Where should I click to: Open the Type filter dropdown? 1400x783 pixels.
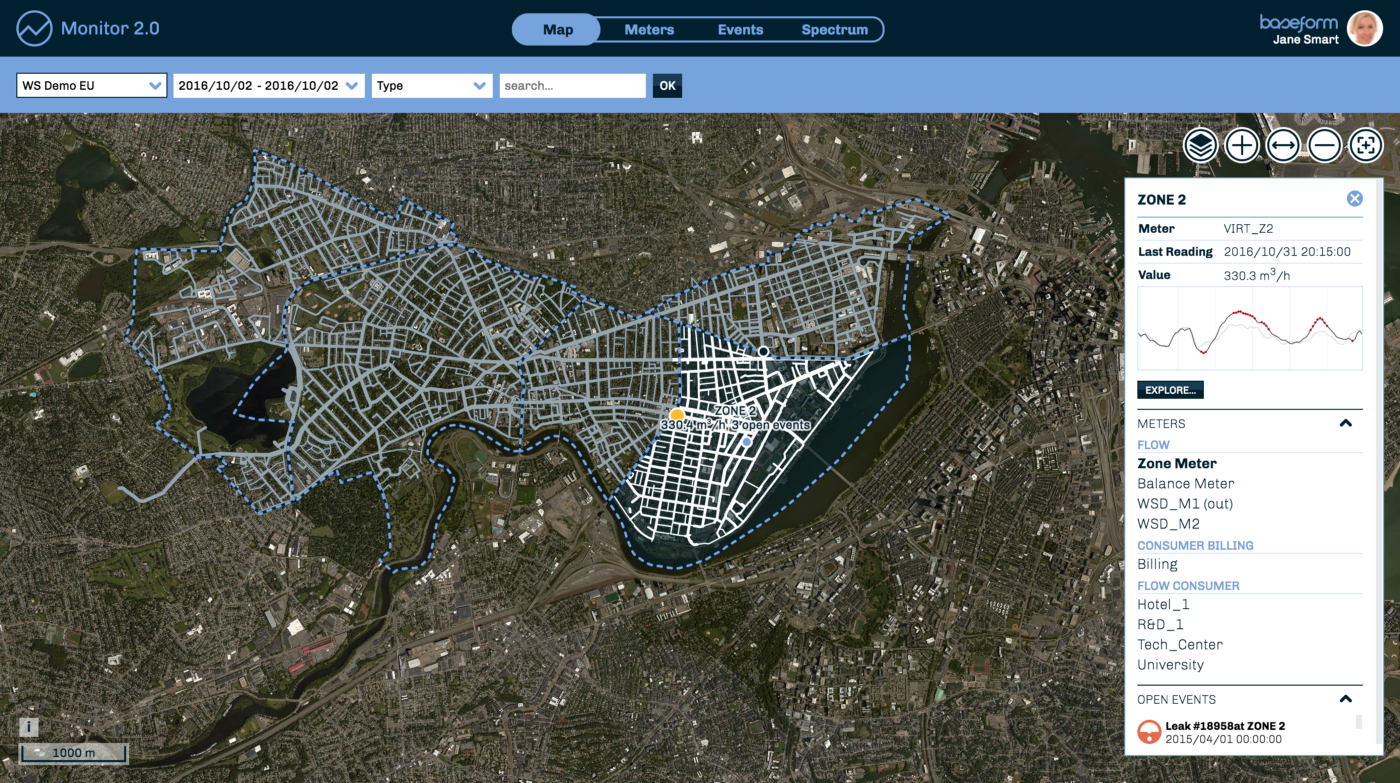[x=432, y=86]
